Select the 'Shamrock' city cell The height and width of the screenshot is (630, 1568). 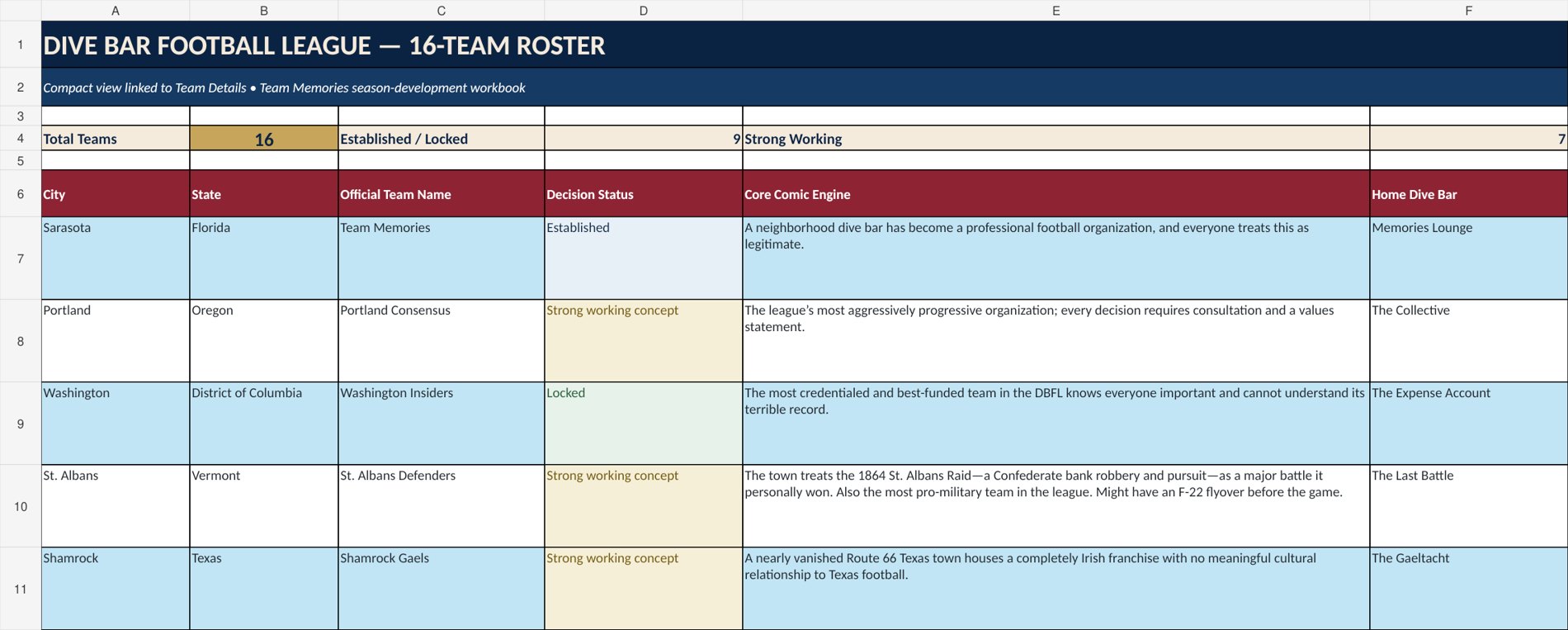pyautogui.click(x=116, y=589)
